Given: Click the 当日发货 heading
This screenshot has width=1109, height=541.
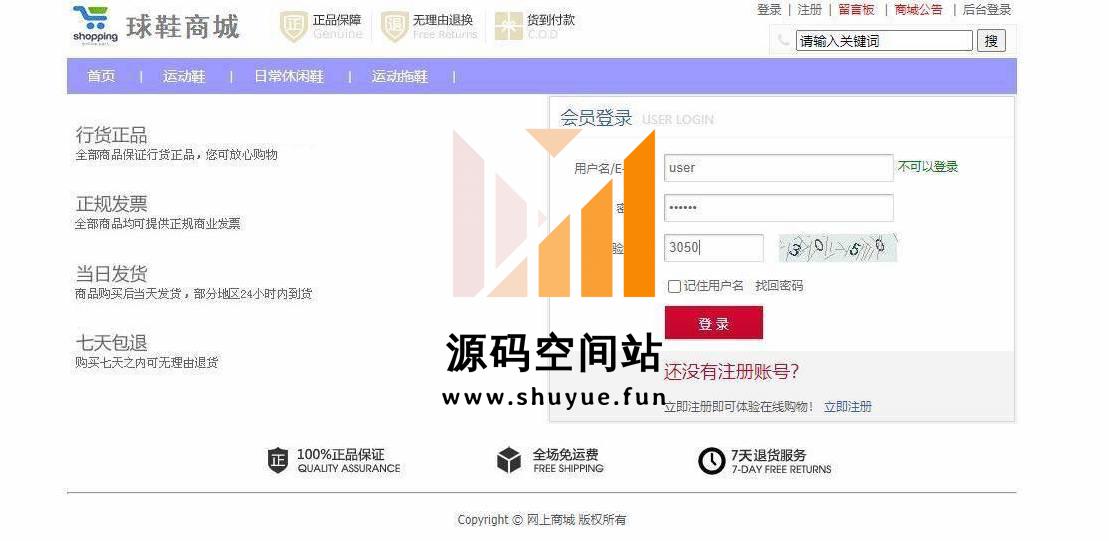Looking at the screenshot, I should tap(111, 273).
